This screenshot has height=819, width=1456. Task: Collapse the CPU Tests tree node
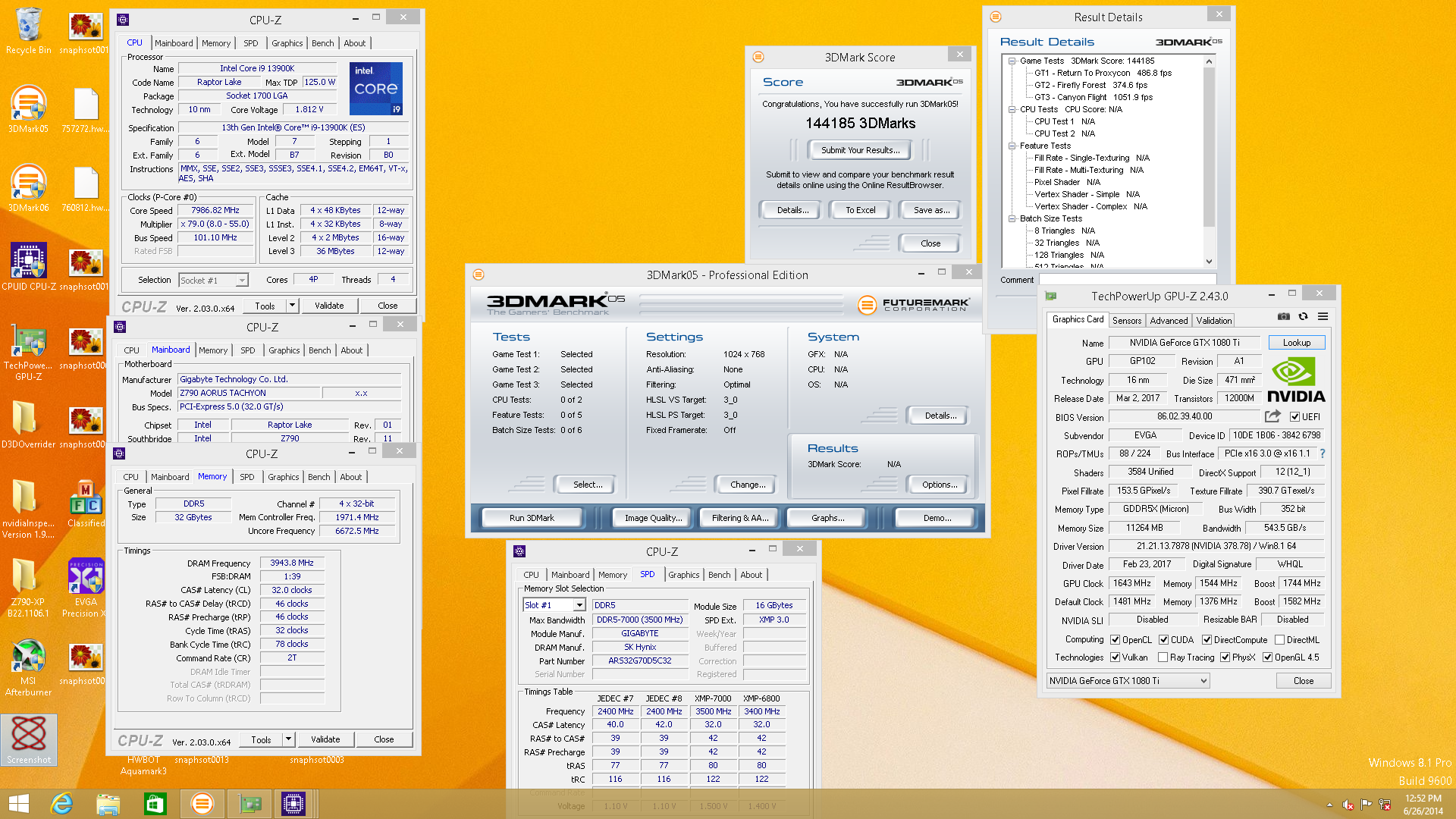1012,109
